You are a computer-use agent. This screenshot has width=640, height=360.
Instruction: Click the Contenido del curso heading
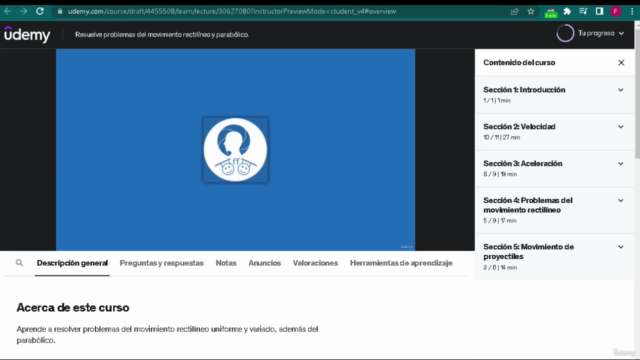[x=519, y=62]
